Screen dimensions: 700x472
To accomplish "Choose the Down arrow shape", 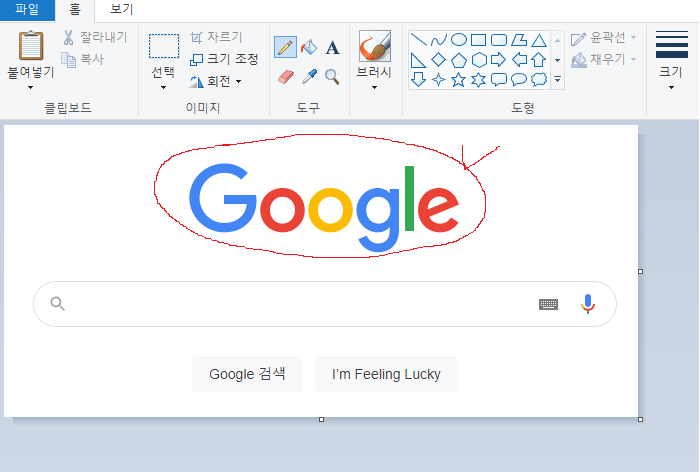I will (x=418, y=79).
